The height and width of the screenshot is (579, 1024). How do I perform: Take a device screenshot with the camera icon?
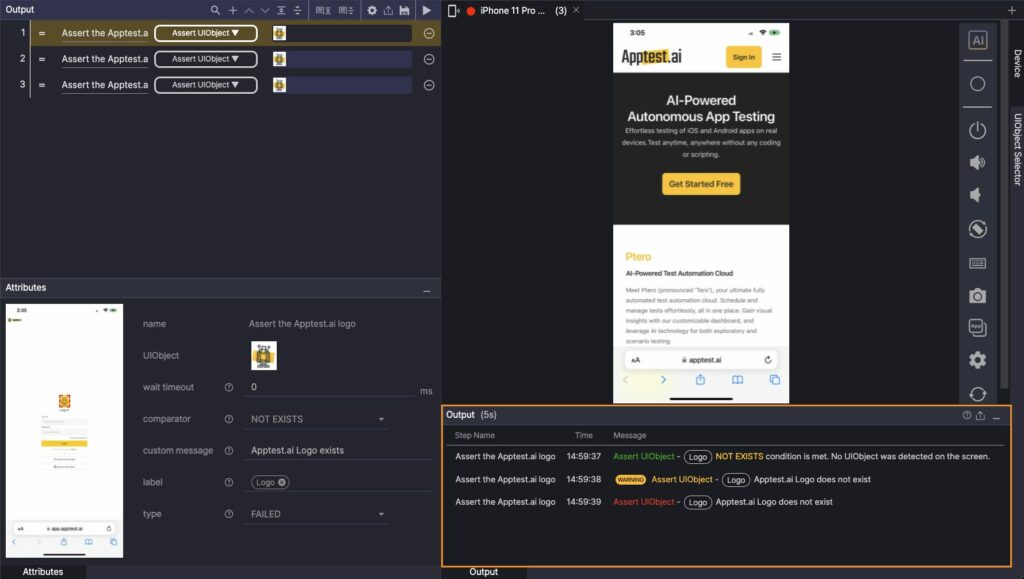[977, 296]
